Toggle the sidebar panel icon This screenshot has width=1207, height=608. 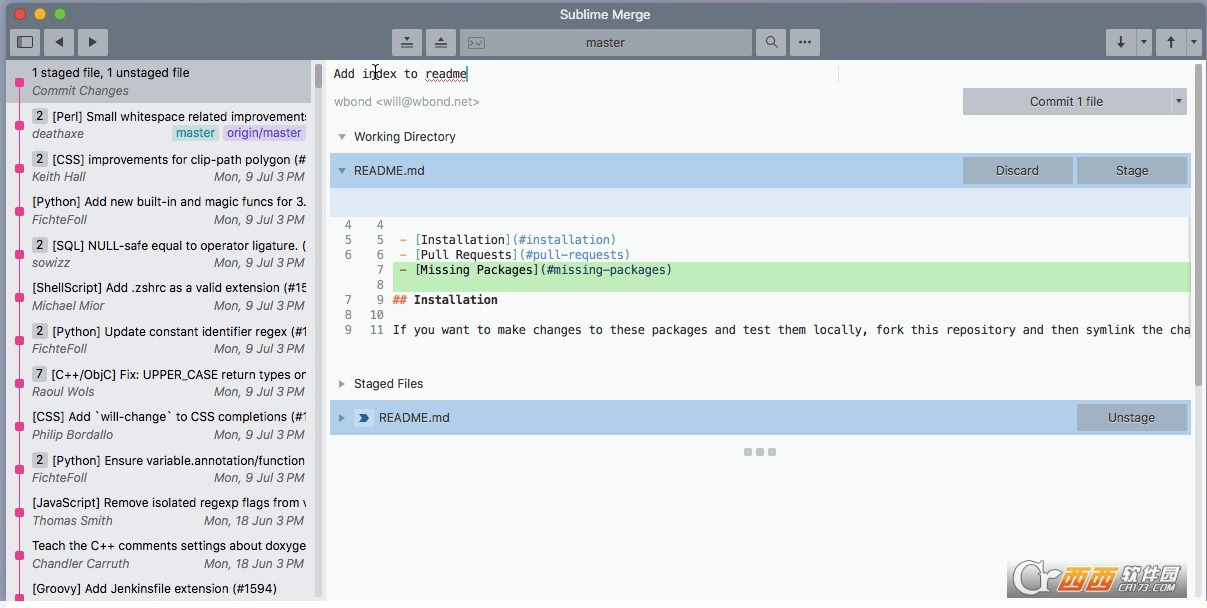point(26,42)
